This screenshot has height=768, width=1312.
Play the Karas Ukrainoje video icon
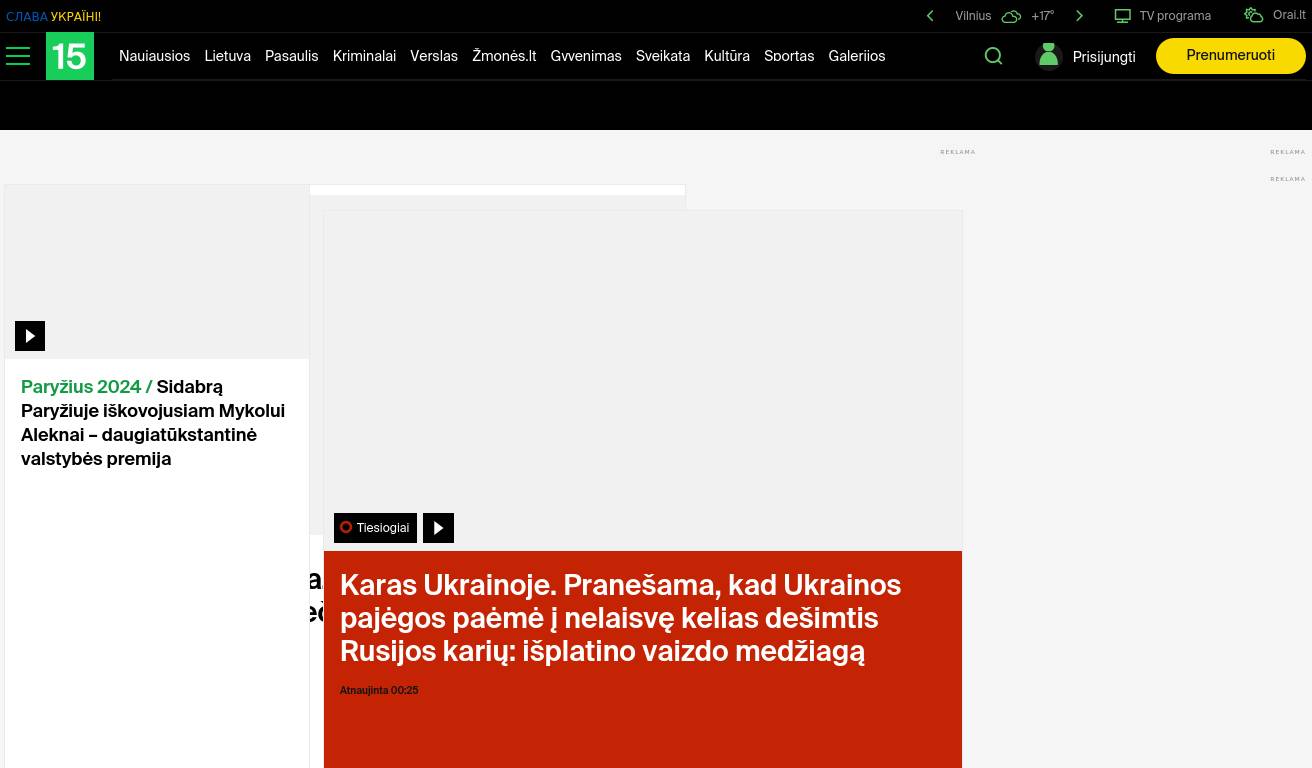point(438,528)
